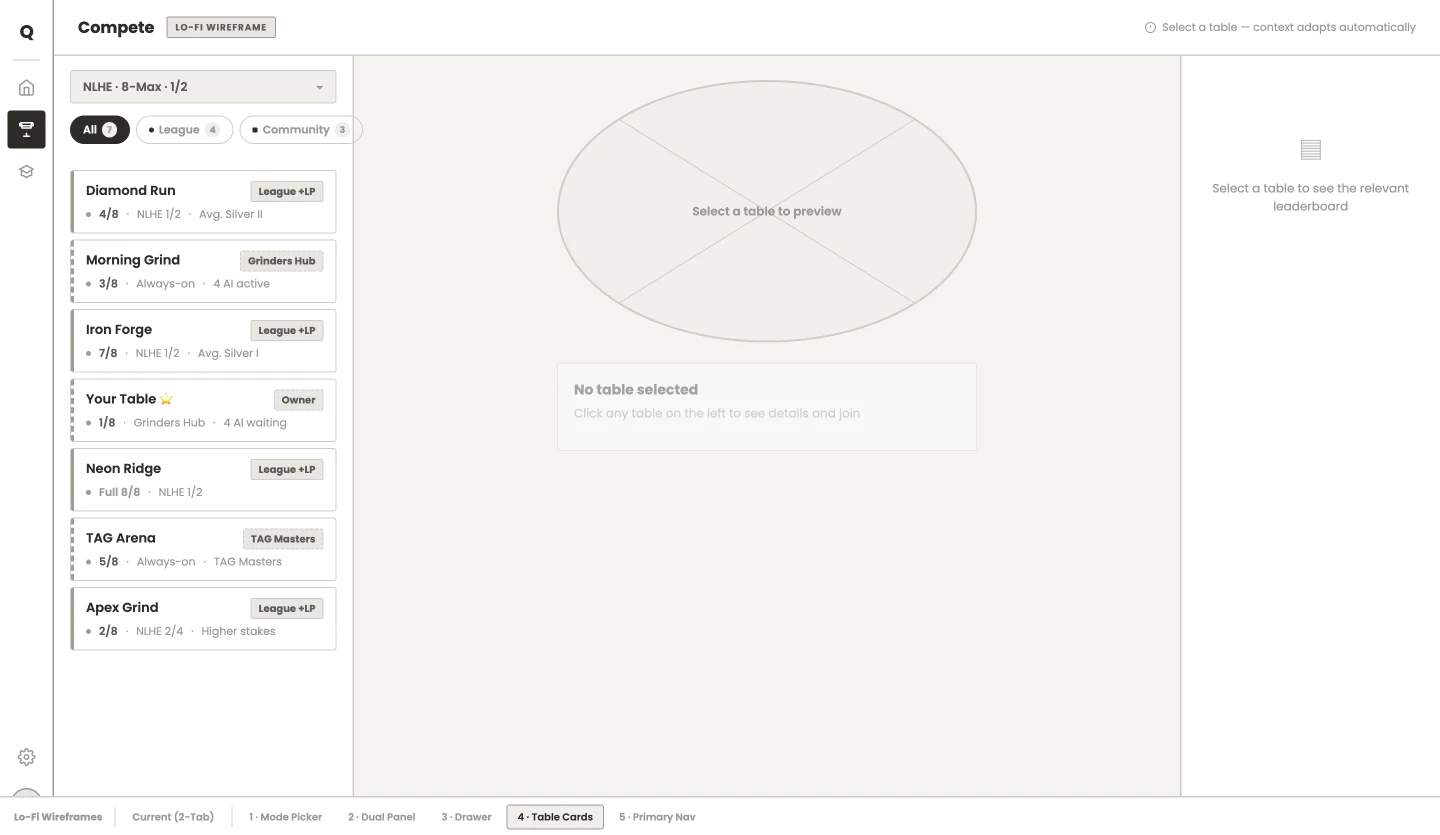Filter tables by League
This screenshot has height=835, width=1440.
pos(184,130)
